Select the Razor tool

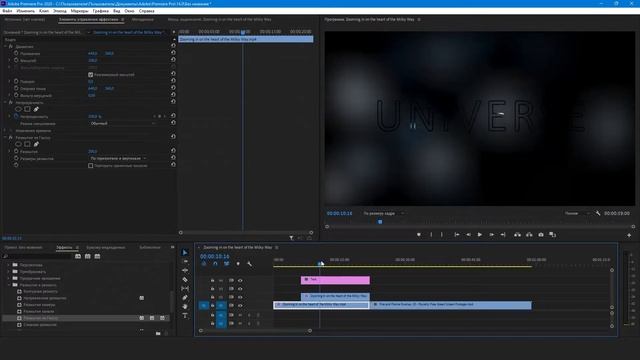[185, 280]
